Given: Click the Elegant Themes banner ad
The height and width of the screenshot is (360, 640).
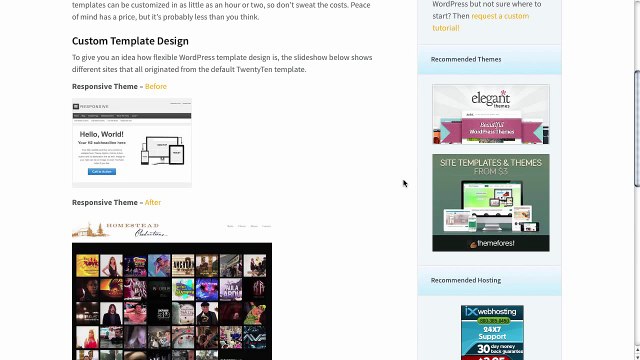Looking at the screenshot, I should click(x=491, y=114).
